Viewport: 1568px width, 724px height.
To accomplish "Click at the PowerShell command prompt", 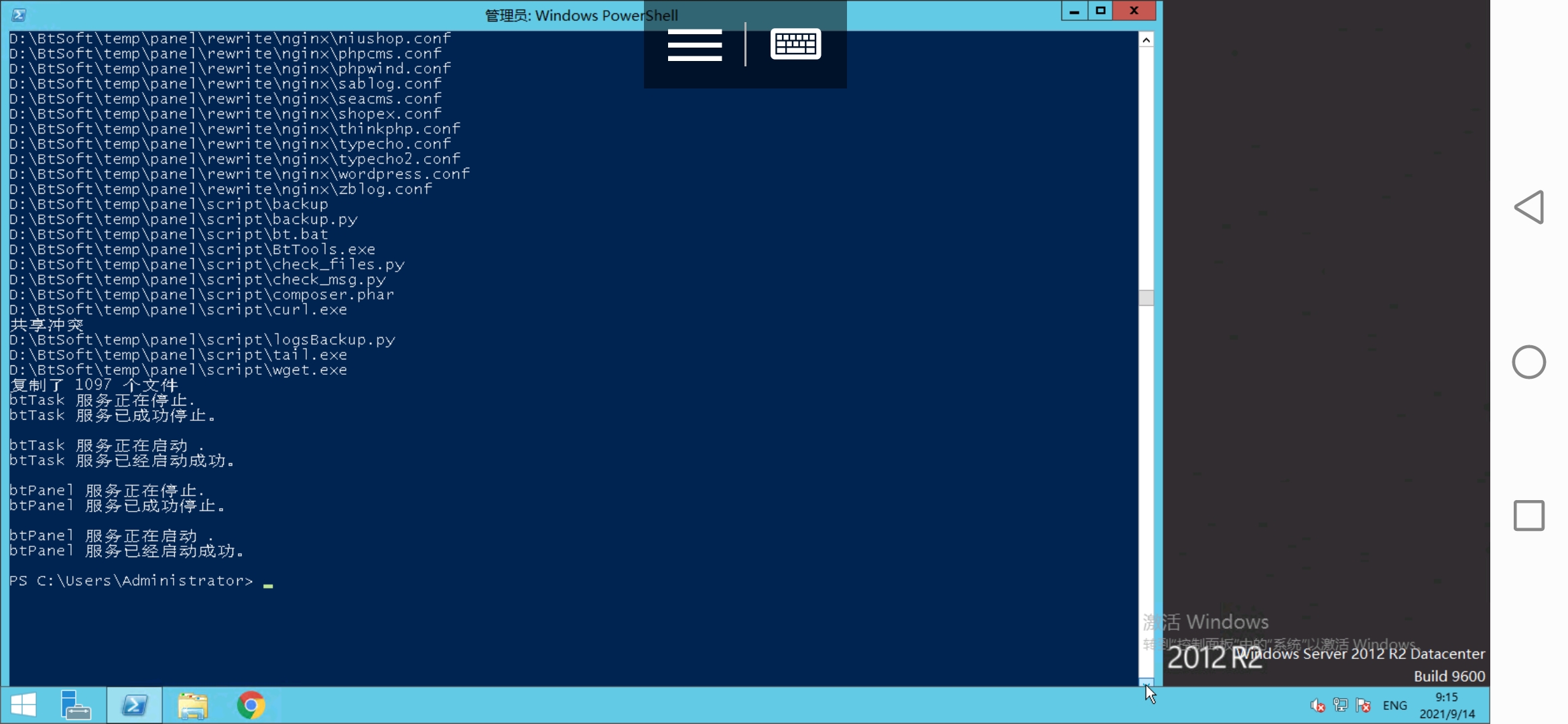I will point(268,581).
